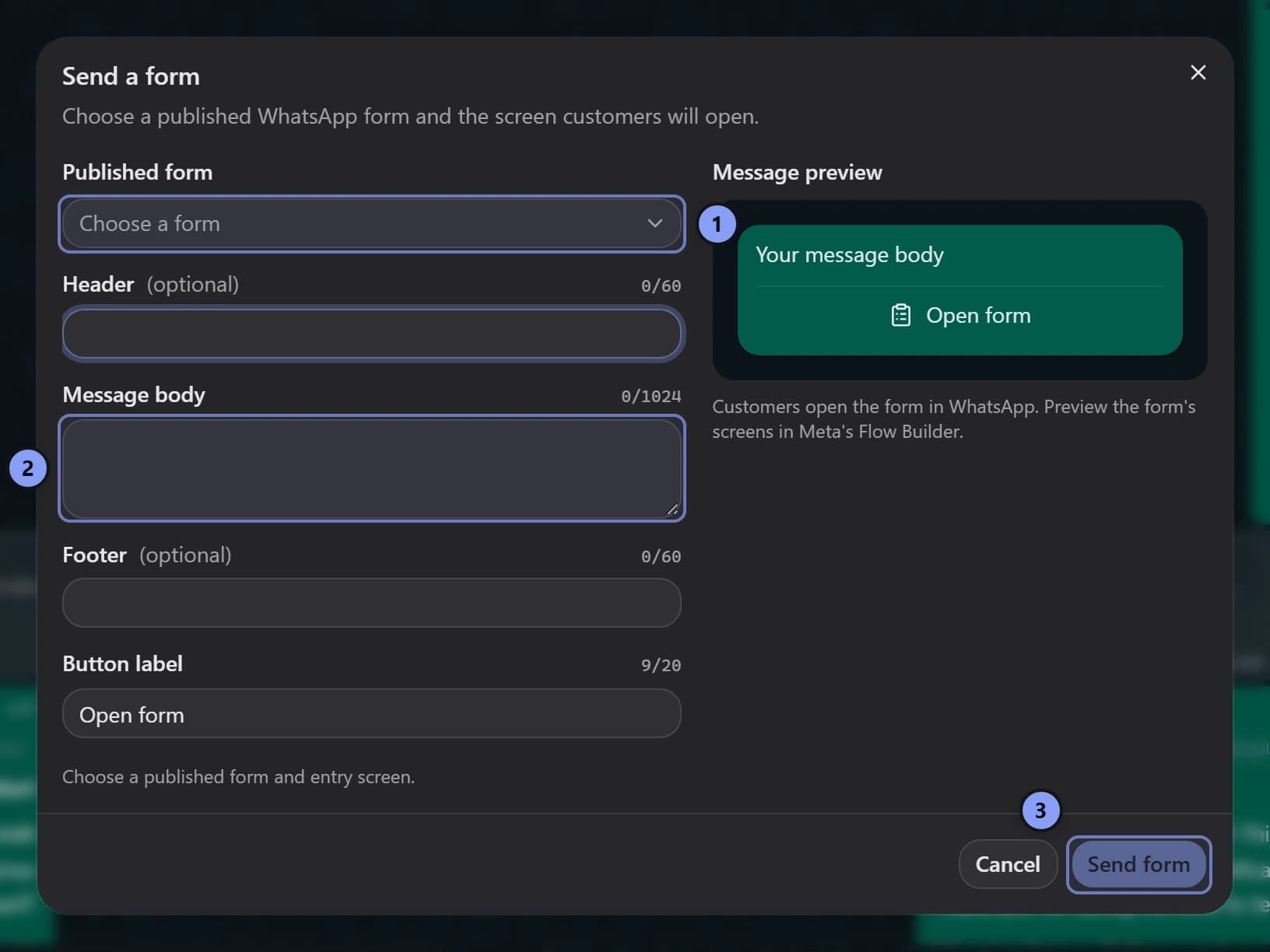Click the Flow Builder help text
The image size is (1270, 952).
(954, 419)
